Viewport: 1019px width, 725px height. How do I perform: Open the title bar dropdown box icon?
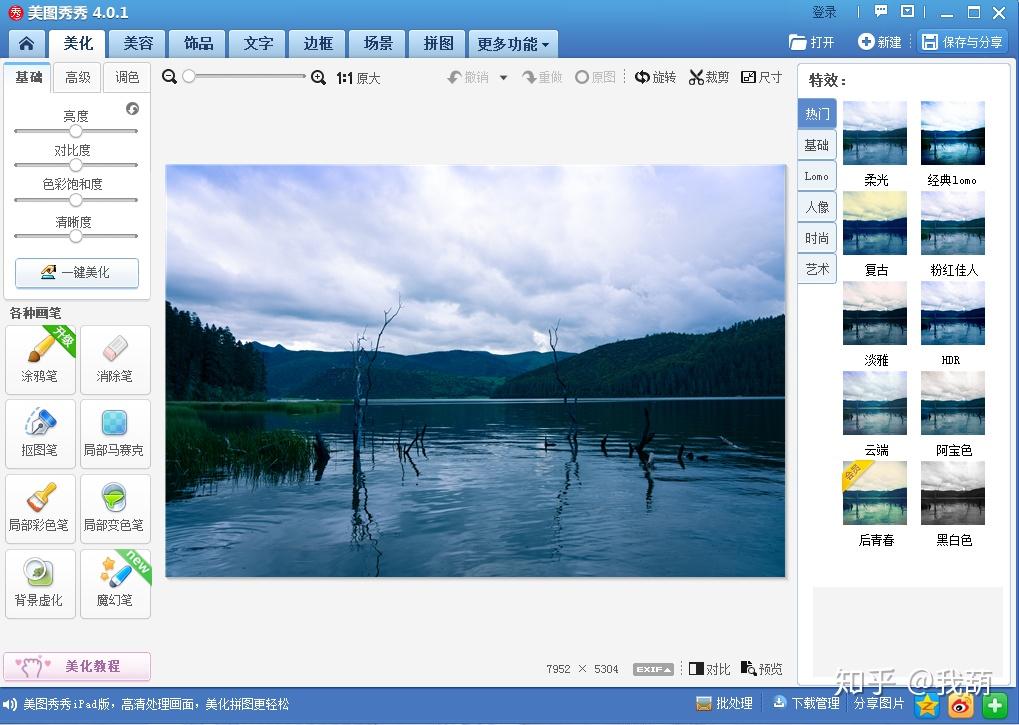[907, 11]
